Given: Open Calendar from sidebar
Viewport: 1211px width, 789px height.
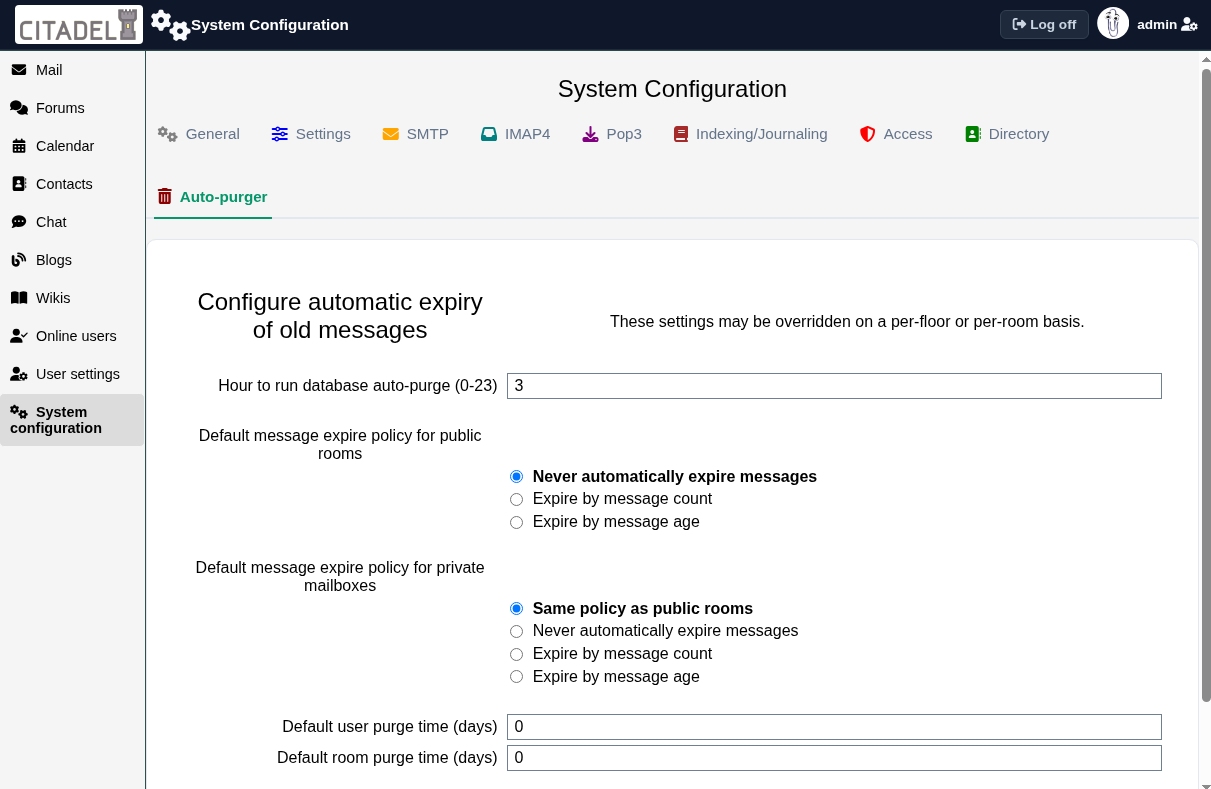Looking at the screenshot, I should coord(72,146).
